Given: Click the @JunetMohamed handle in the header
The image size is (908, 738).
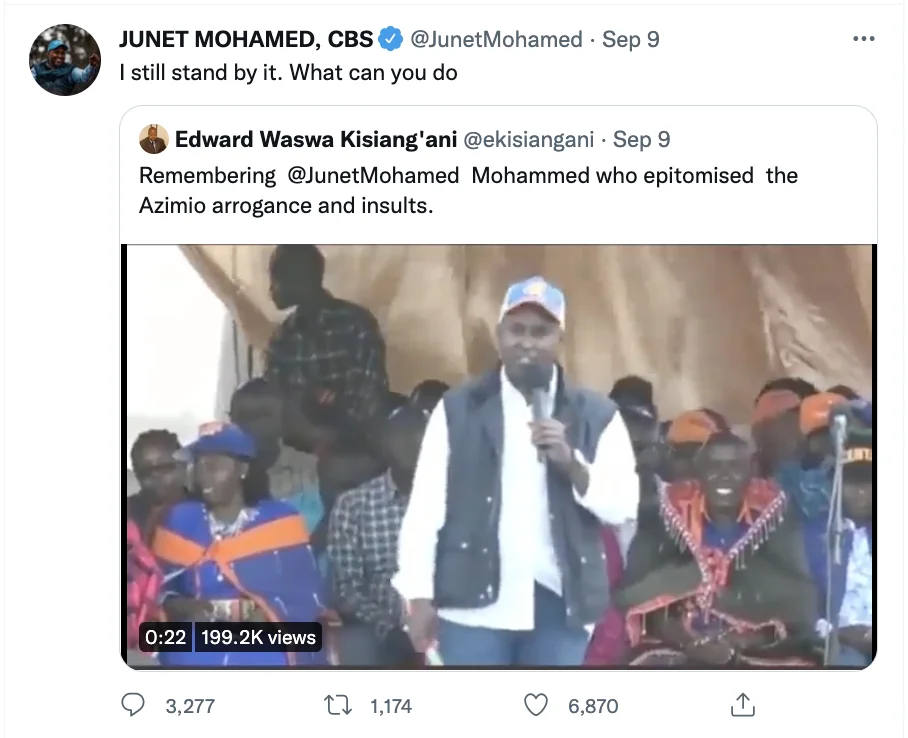Looking at the screenshot, I should pos(496,39).
